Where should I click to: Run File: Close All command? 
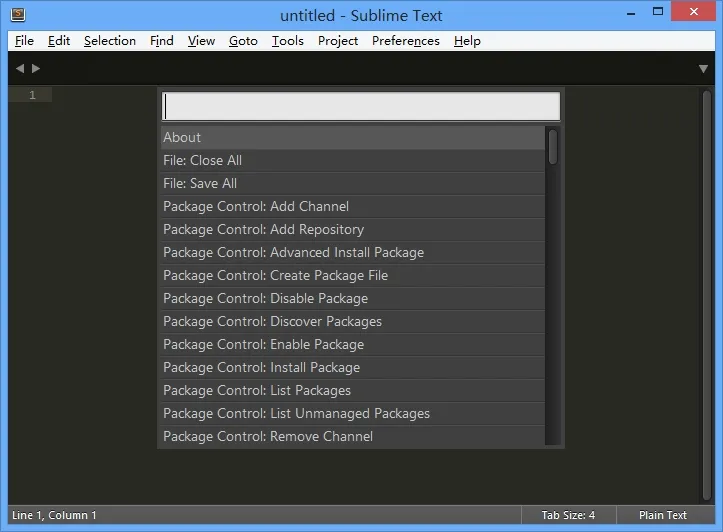pos(353,160)
